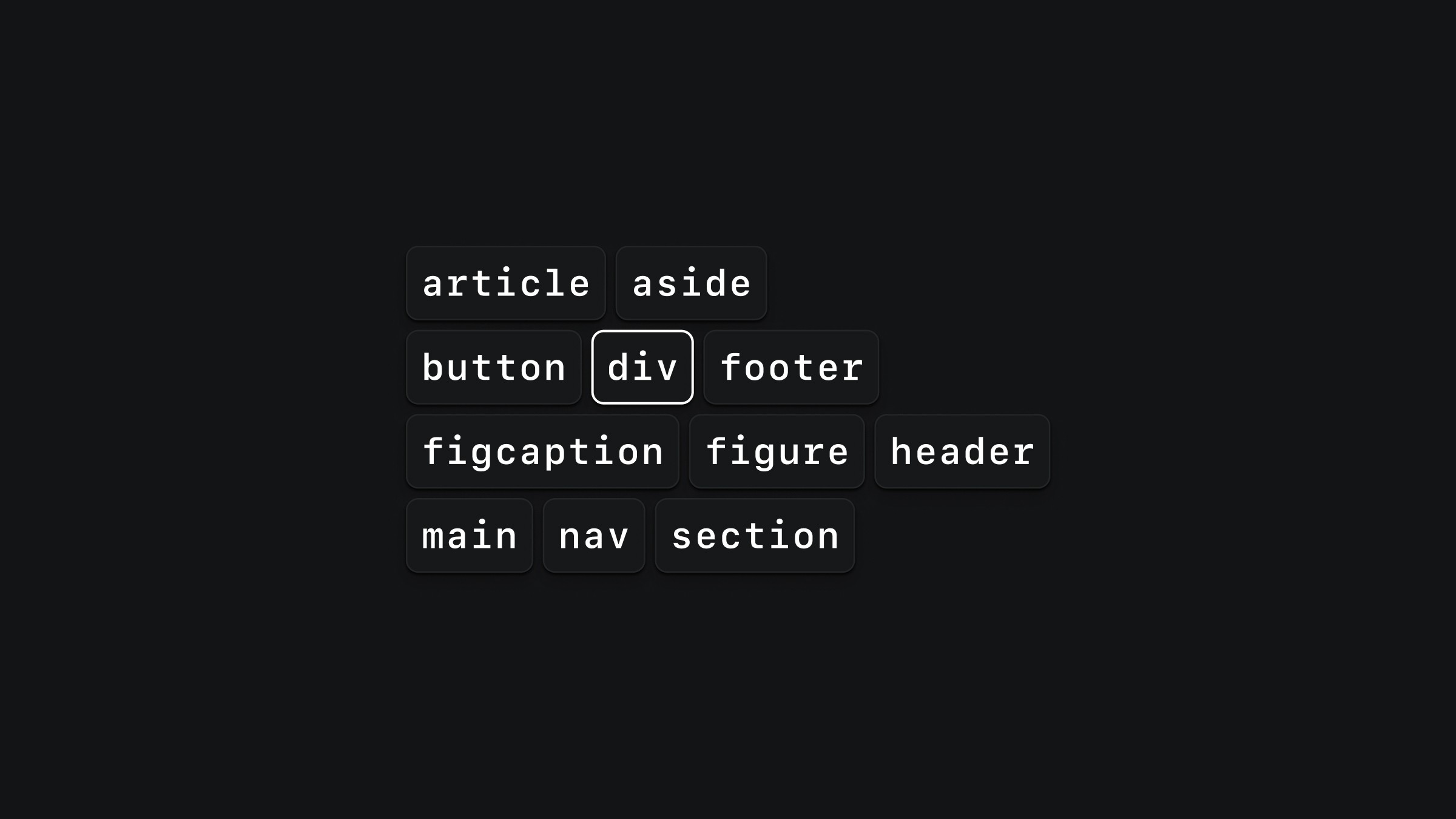Click the footer HTML element tag
Viewport: 1456px width, 819px height.
coord(791,367)
